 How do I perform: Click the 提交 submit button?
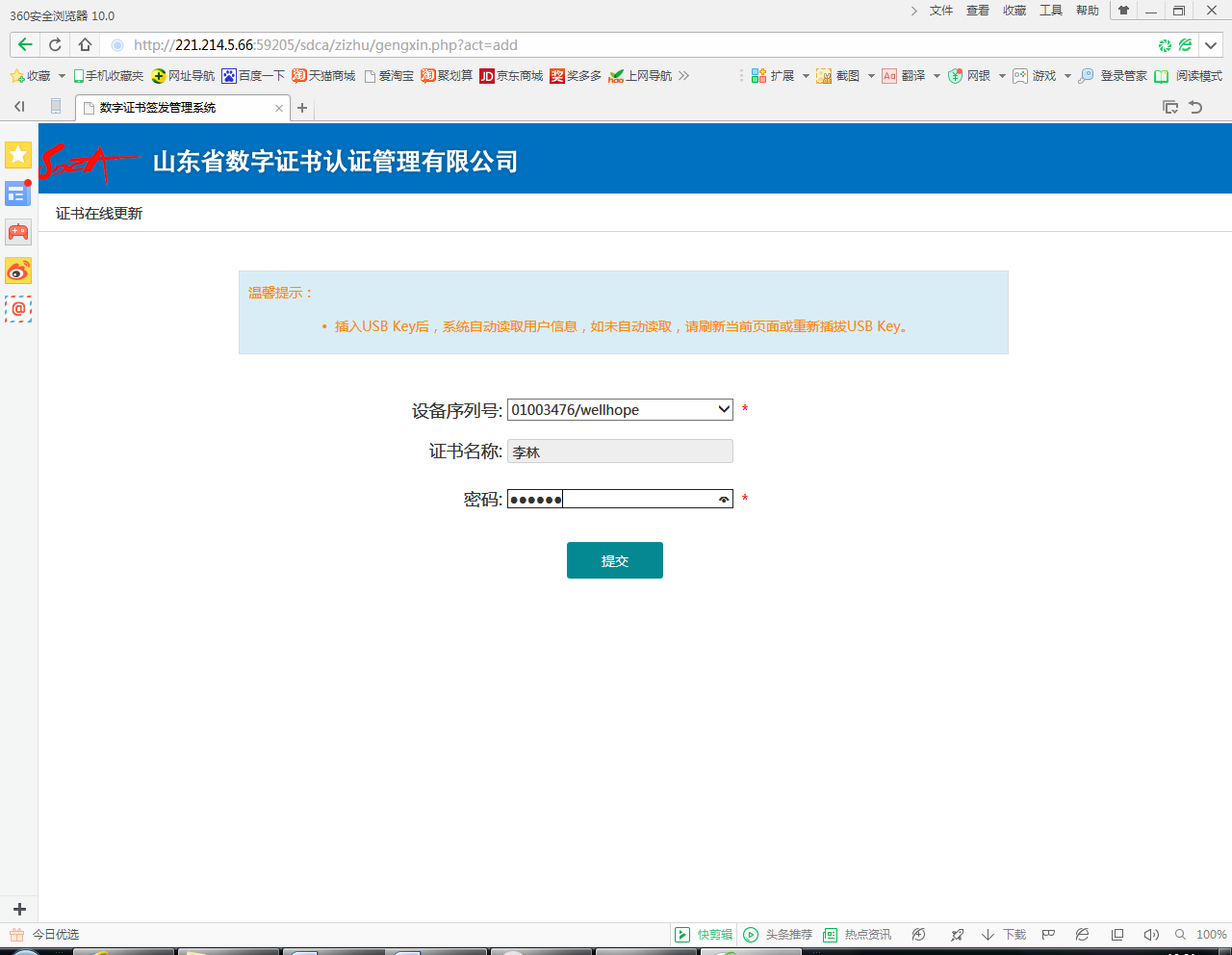click(x=614, y=560)
